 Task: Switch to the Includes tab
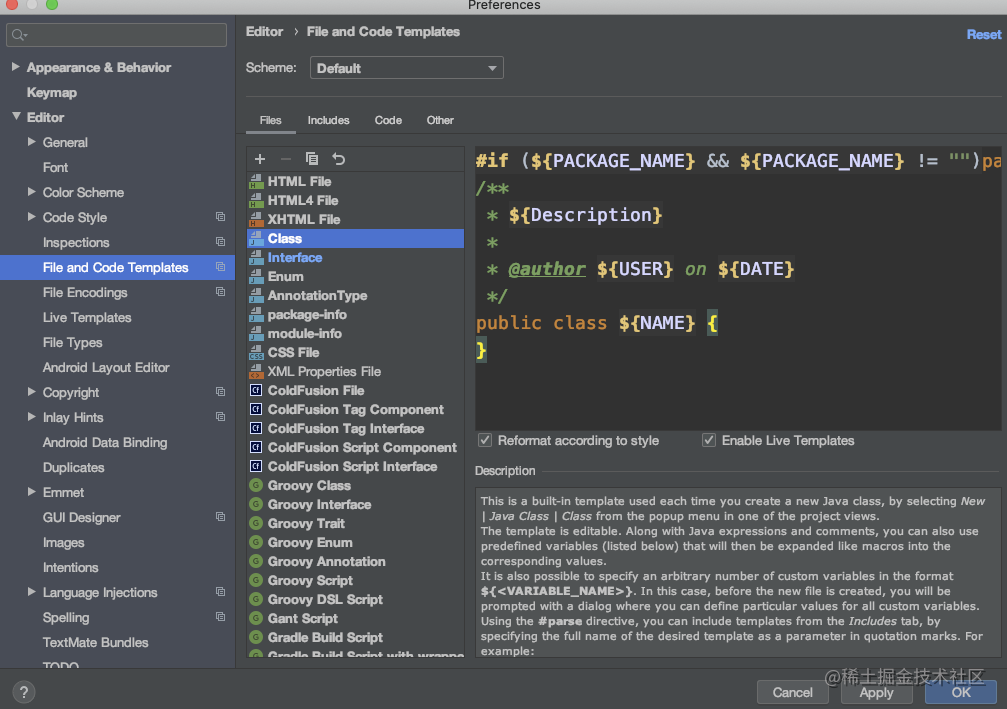pyautogui.click(x=328, y=120)
